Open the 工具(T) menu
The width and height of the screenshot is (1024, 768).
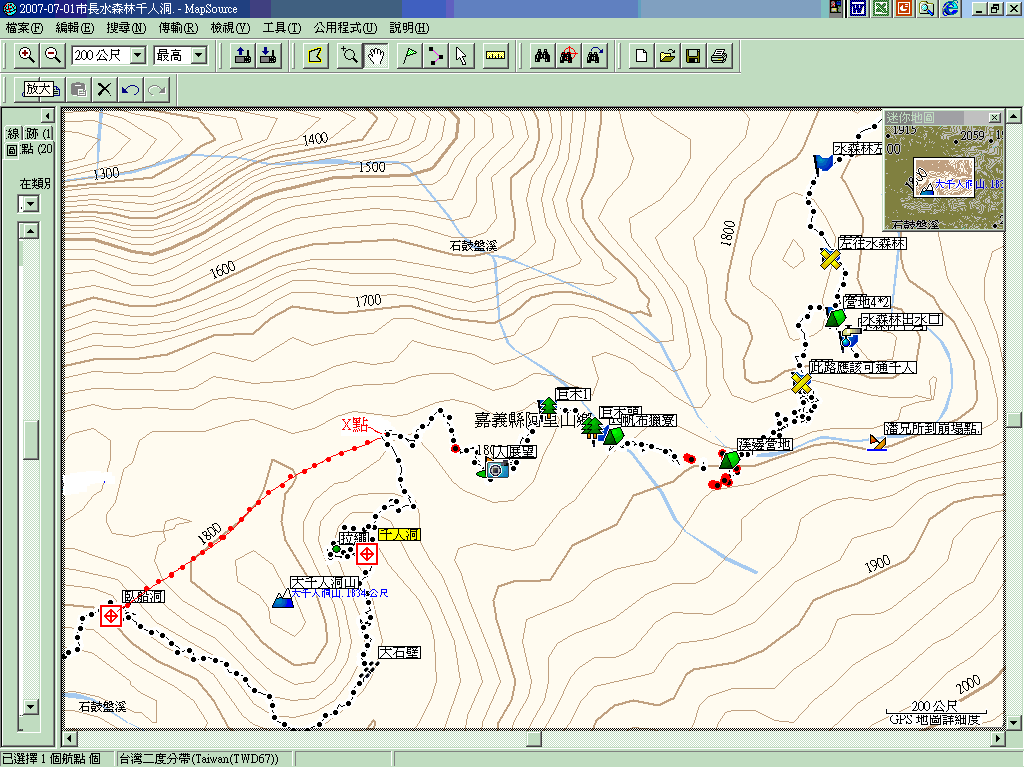click(x=281, y=27)
